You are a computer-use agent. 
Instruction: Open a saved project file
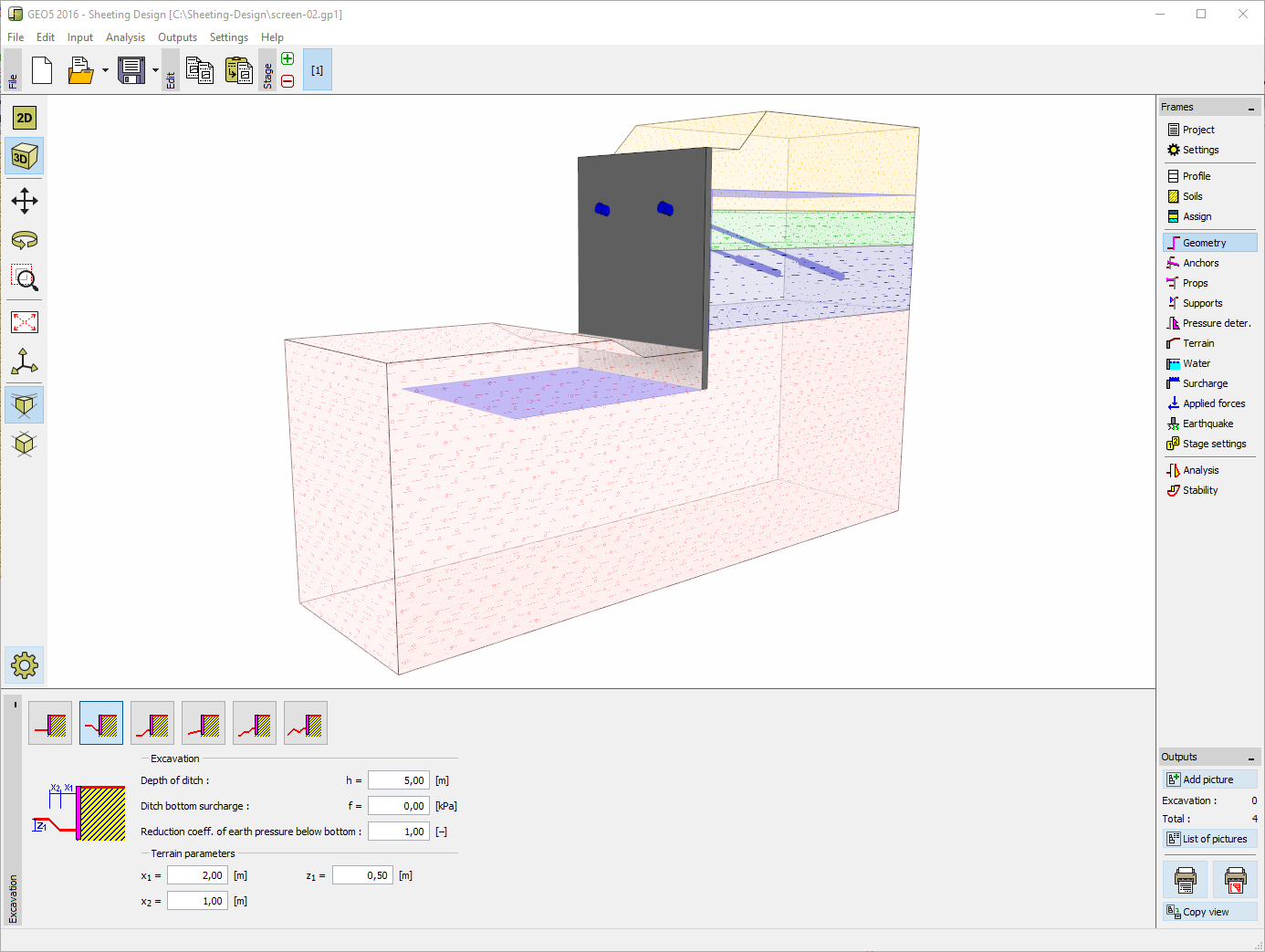click(78, 69)
